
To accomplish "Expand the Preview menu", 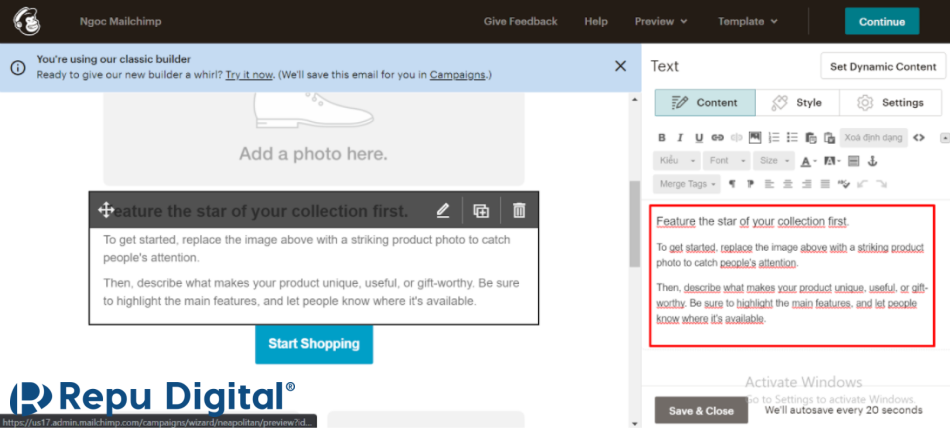I will pos(661,21).
